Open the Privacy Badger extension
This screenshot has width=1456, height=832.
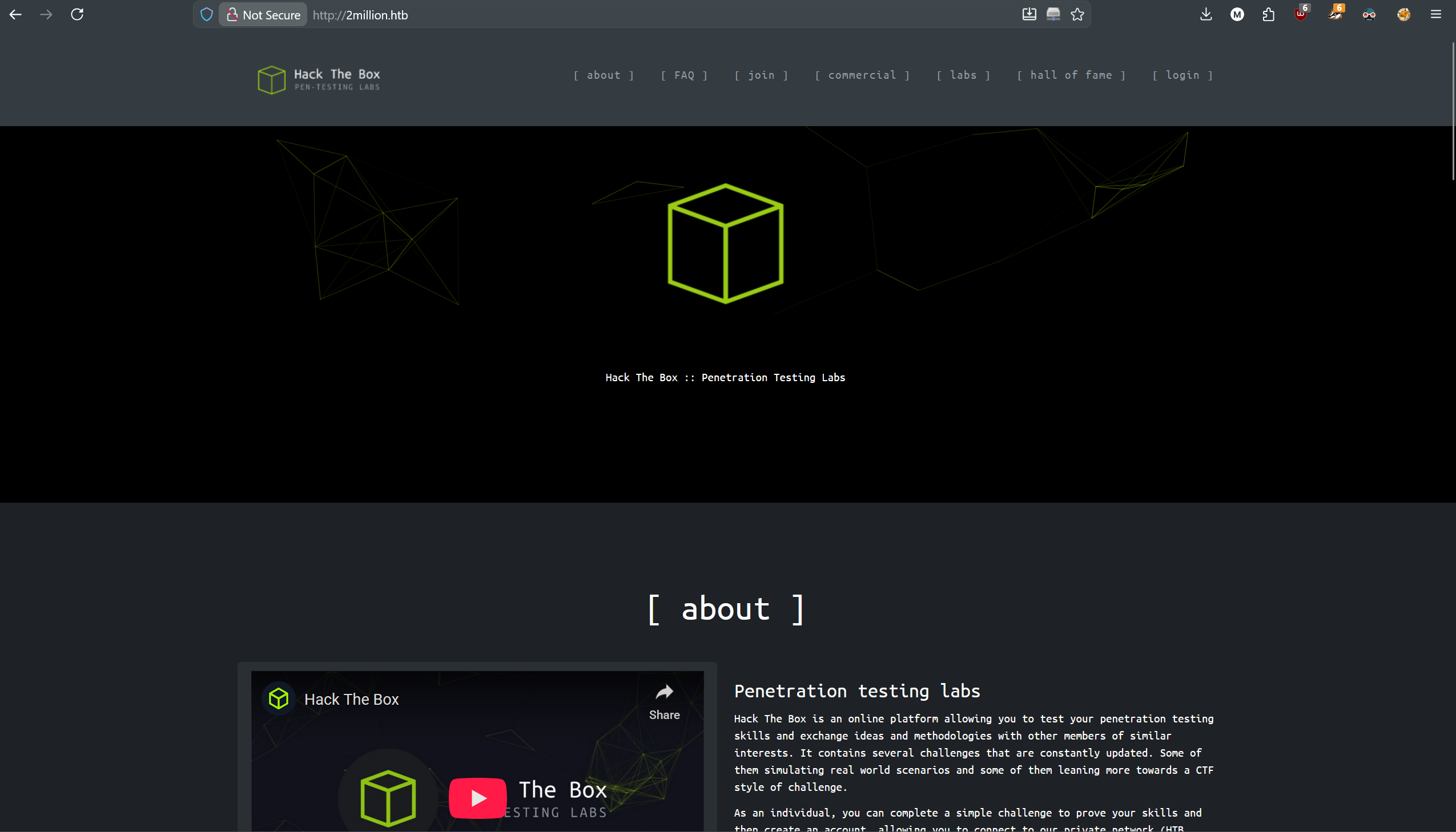pos(1336,14)
